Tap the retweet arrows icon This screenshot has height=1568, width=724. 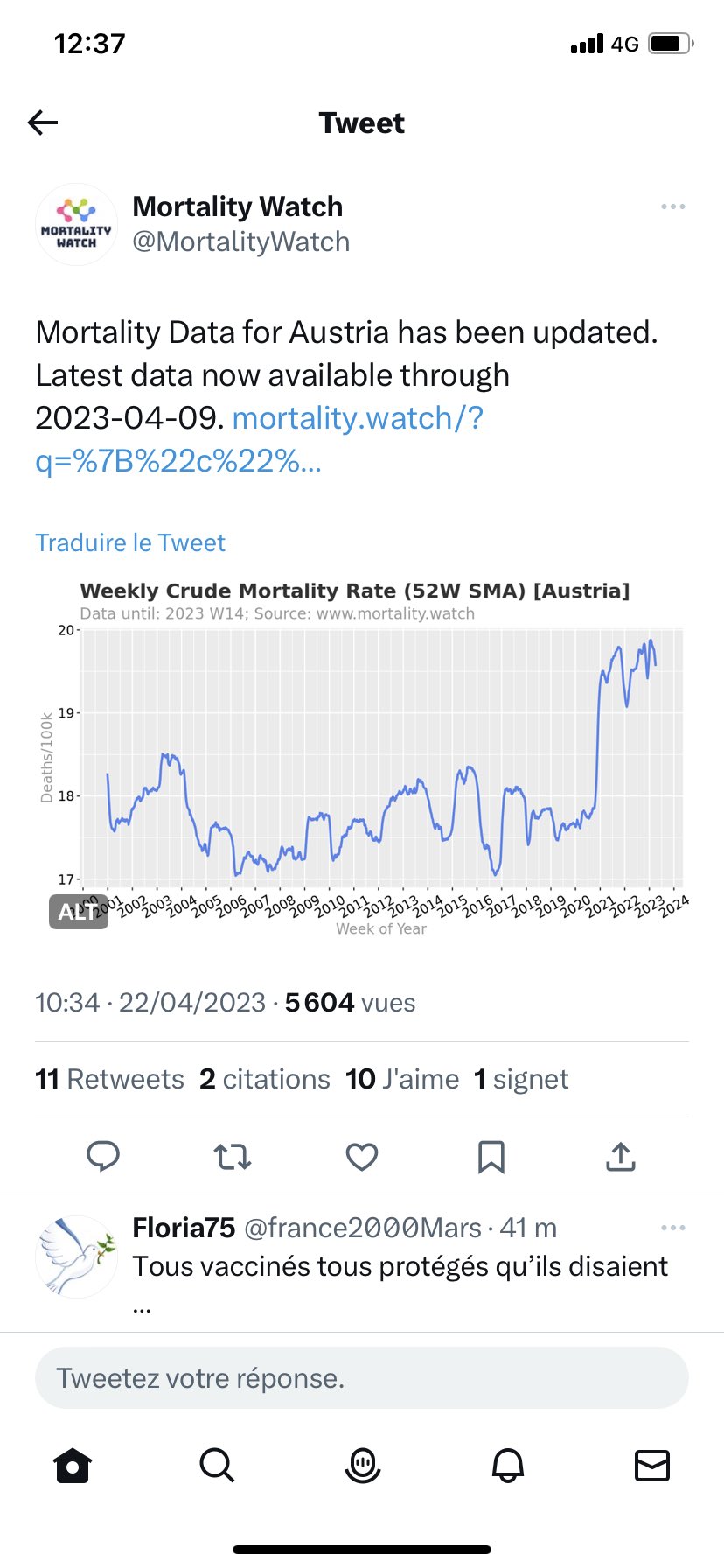[233, 1156]
